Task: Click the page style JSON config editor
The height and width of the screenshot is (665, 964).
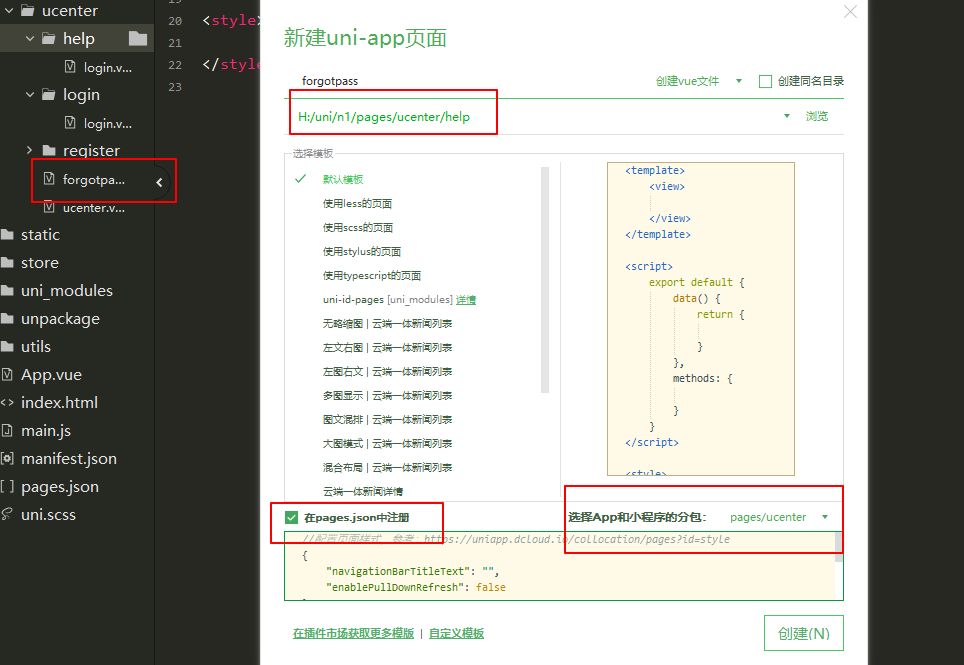Action: [x=559, y=566]
